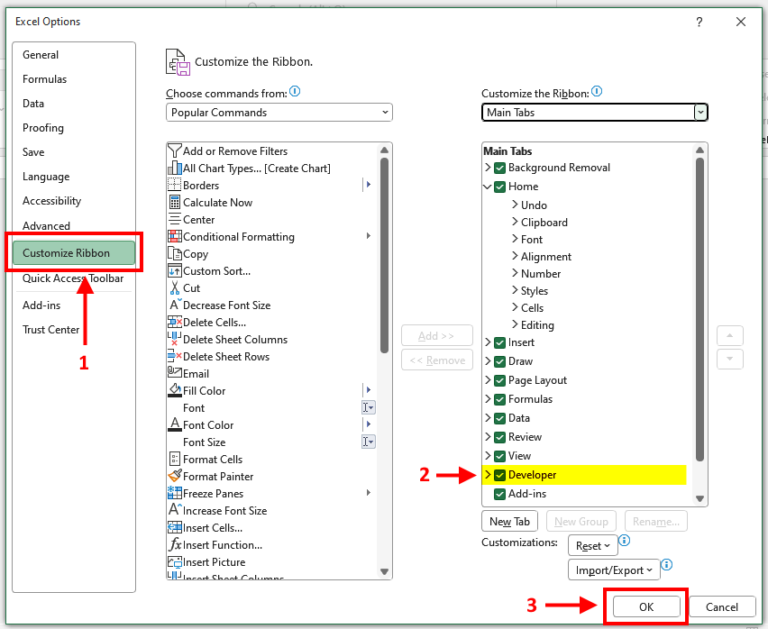The width and height of the screenshot is (768, 629).
Task: Enable the Developer tab checkbox
Action: [500, 475]
